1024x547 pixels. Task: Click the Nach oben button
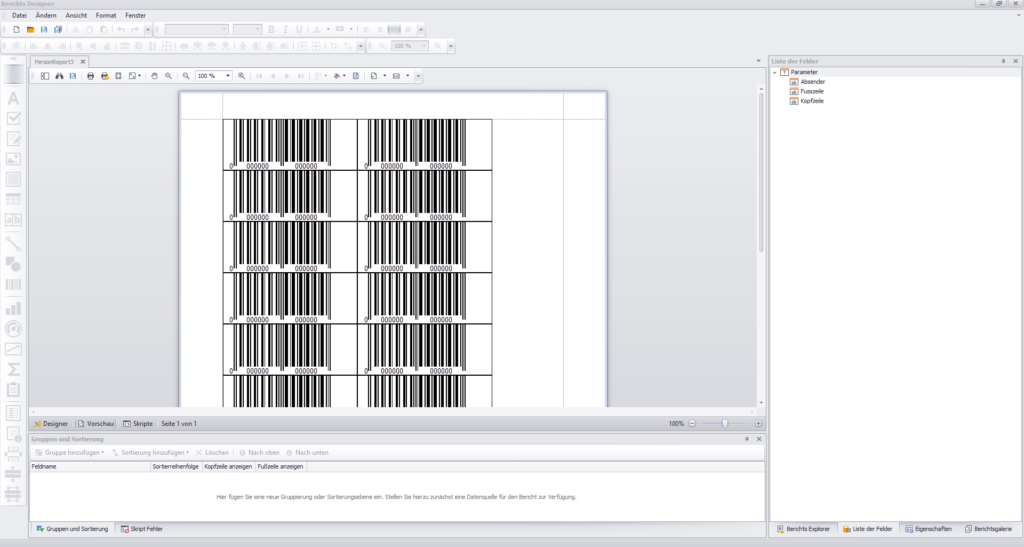point(259,452)
